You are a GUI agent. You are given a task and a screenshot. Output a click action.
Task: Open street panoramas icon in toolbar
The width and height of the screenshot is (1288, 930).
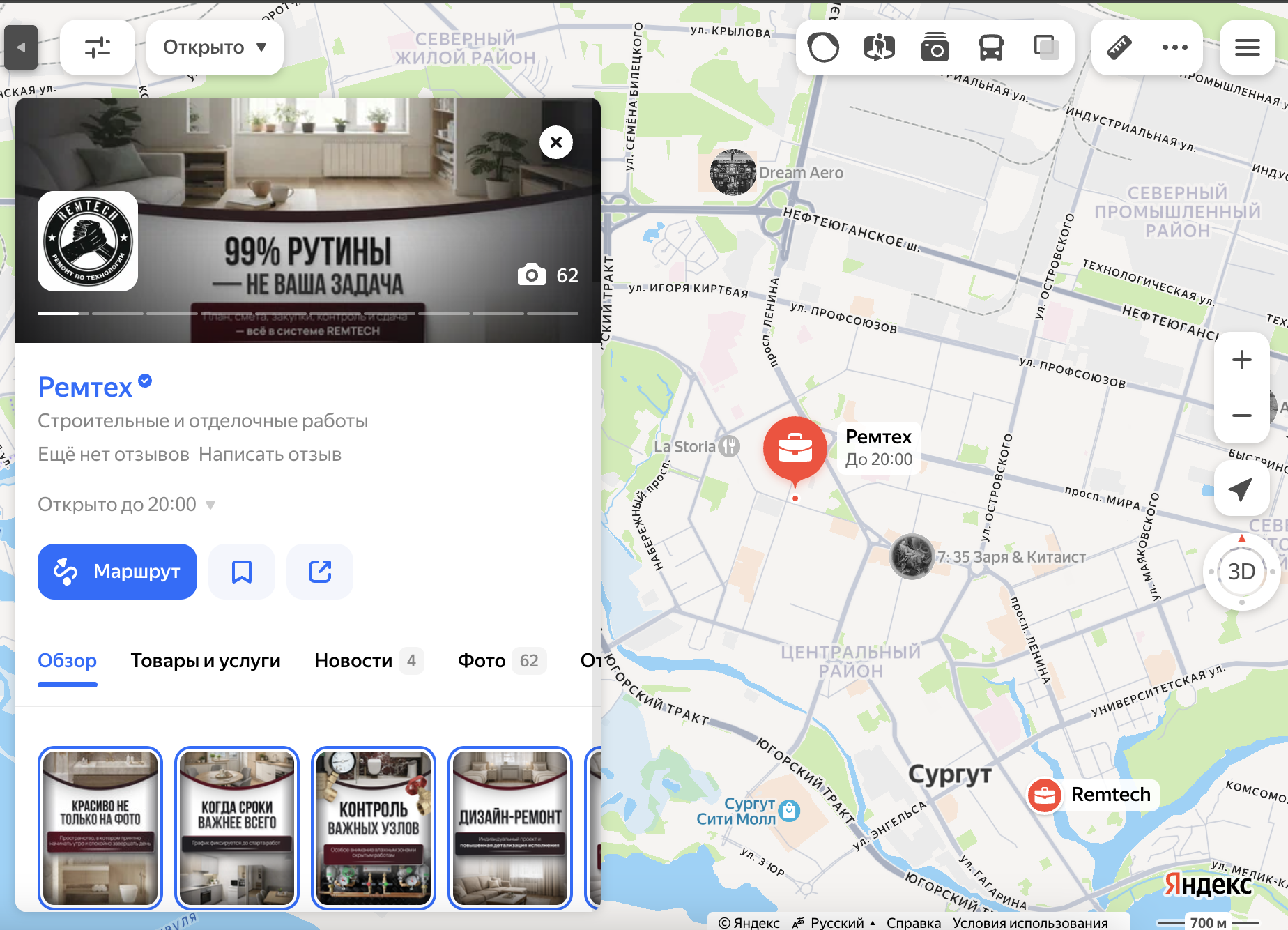pos(879,47)
